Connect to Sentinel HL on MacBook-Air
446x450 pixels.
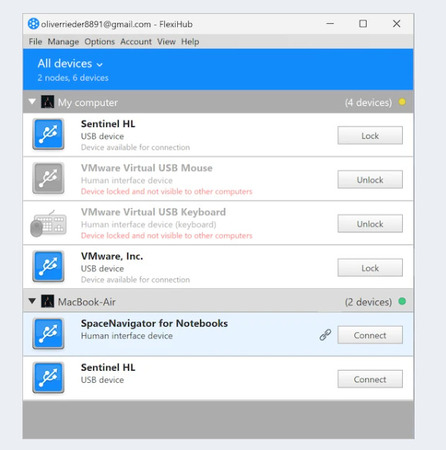pos(370,379)
